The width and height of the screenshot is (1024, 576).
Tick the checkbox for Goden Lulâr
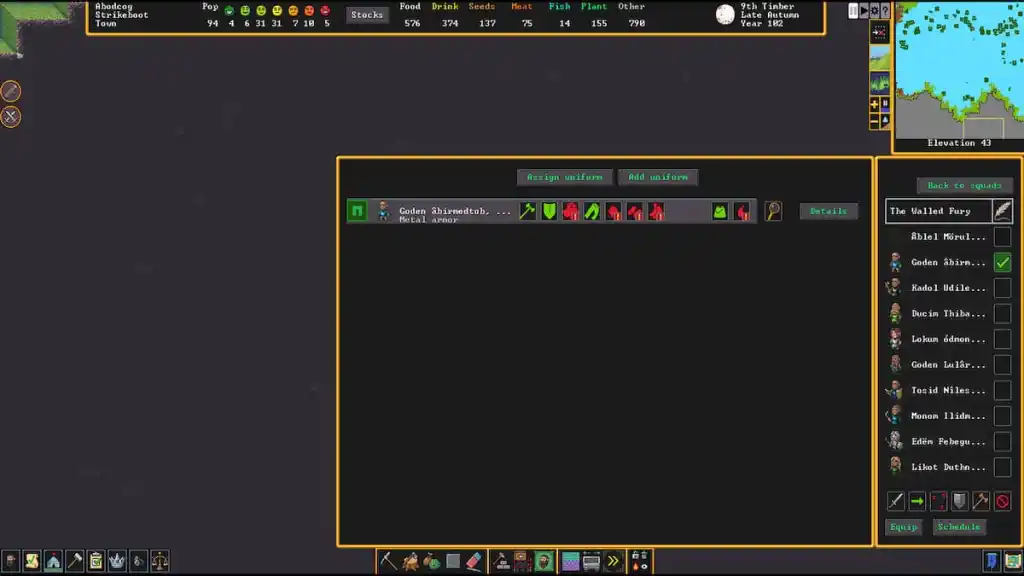point(1002,364)
